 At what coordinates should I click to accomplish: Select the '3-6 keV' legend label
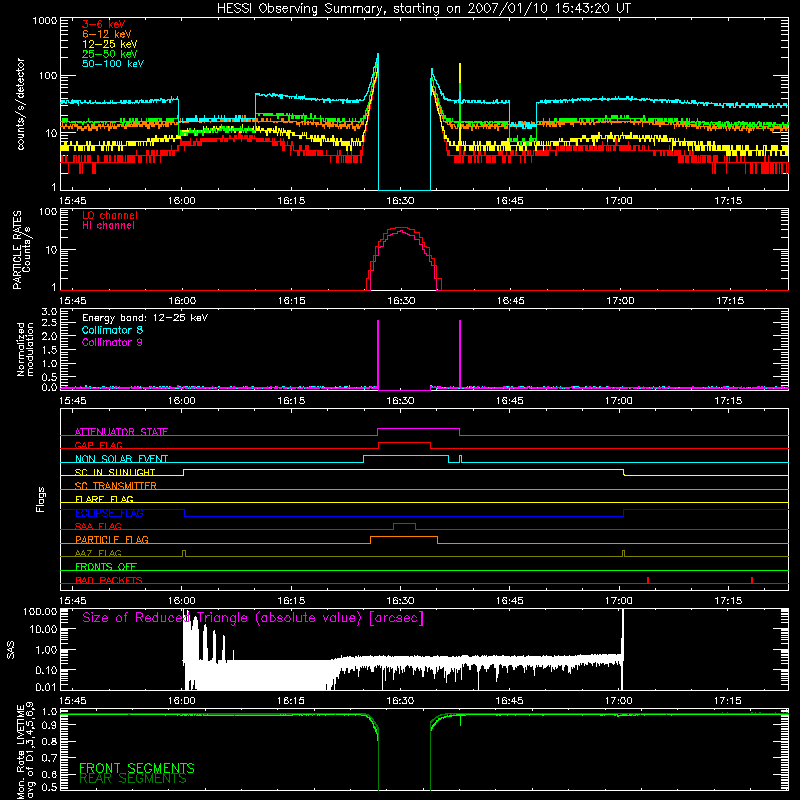pyautogui.click(x=103, y=24)
